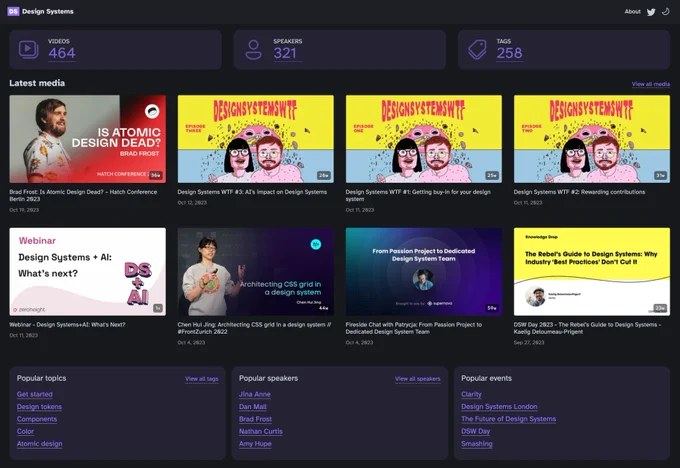Click the Popular topics heading

[x=42, y=378]
